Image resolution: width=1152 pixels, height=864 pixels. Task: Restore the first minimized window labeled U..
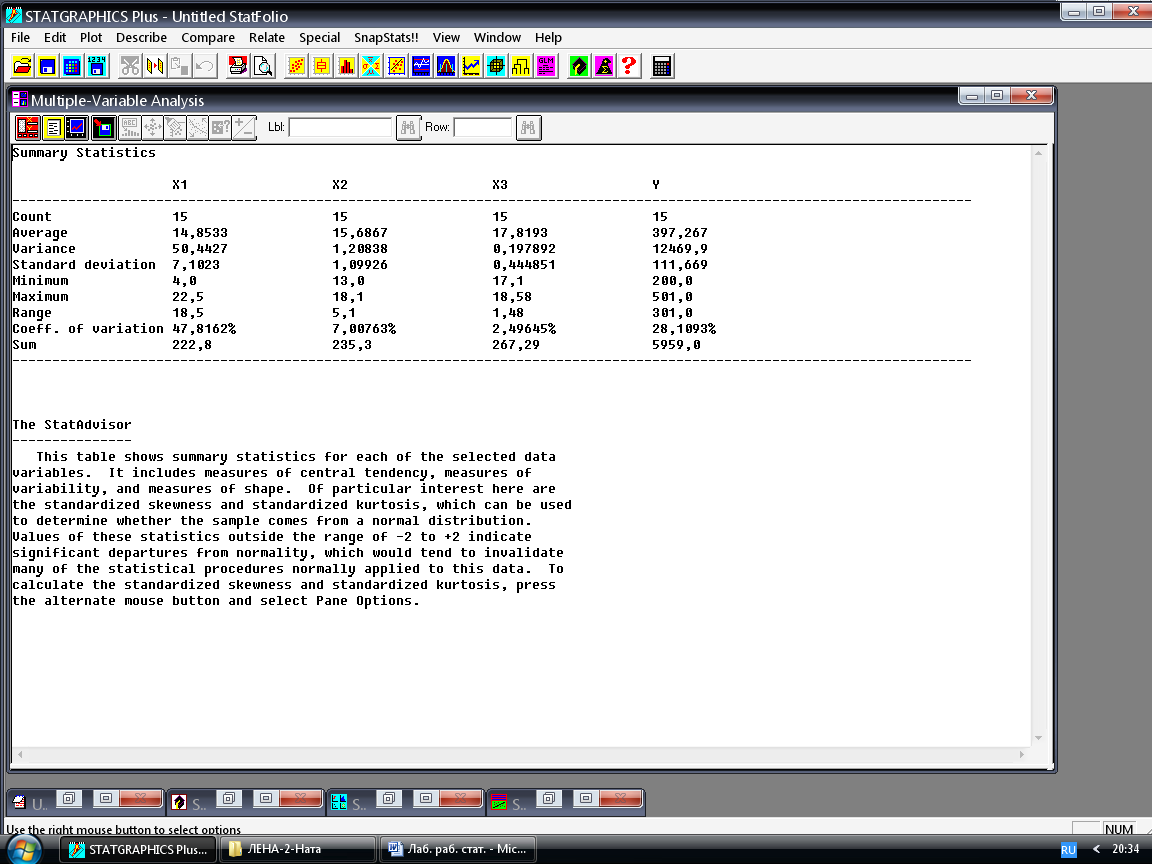click(x=68, y=798)
